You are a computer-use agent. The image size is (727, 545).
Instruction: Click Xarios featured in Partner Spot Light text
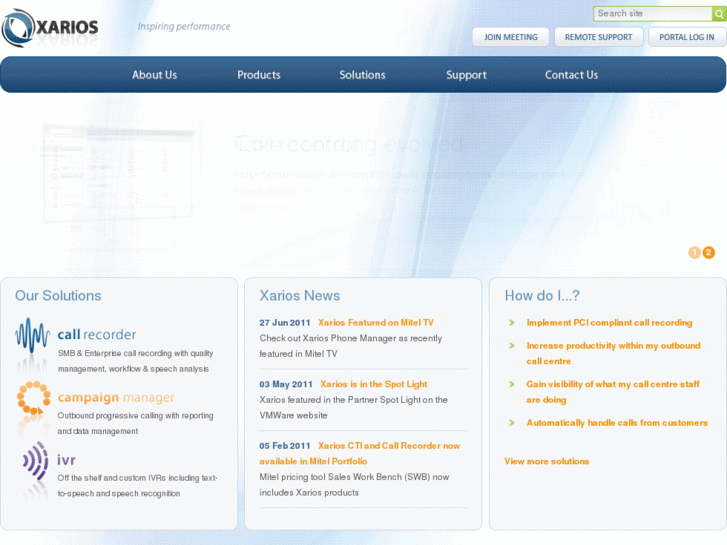click(x=353, y=408)
